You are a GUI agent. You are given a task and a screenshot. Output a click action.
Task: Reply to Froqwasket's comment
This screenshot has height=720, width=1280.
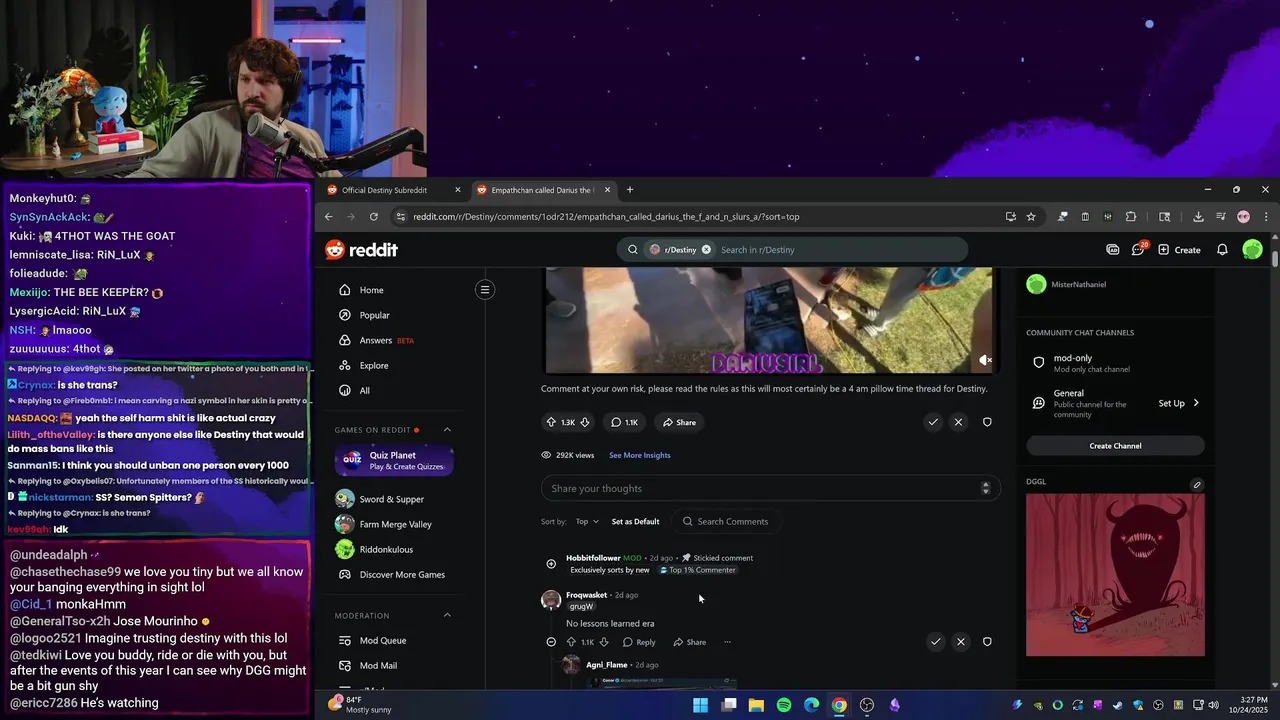(x=639, y=642)
